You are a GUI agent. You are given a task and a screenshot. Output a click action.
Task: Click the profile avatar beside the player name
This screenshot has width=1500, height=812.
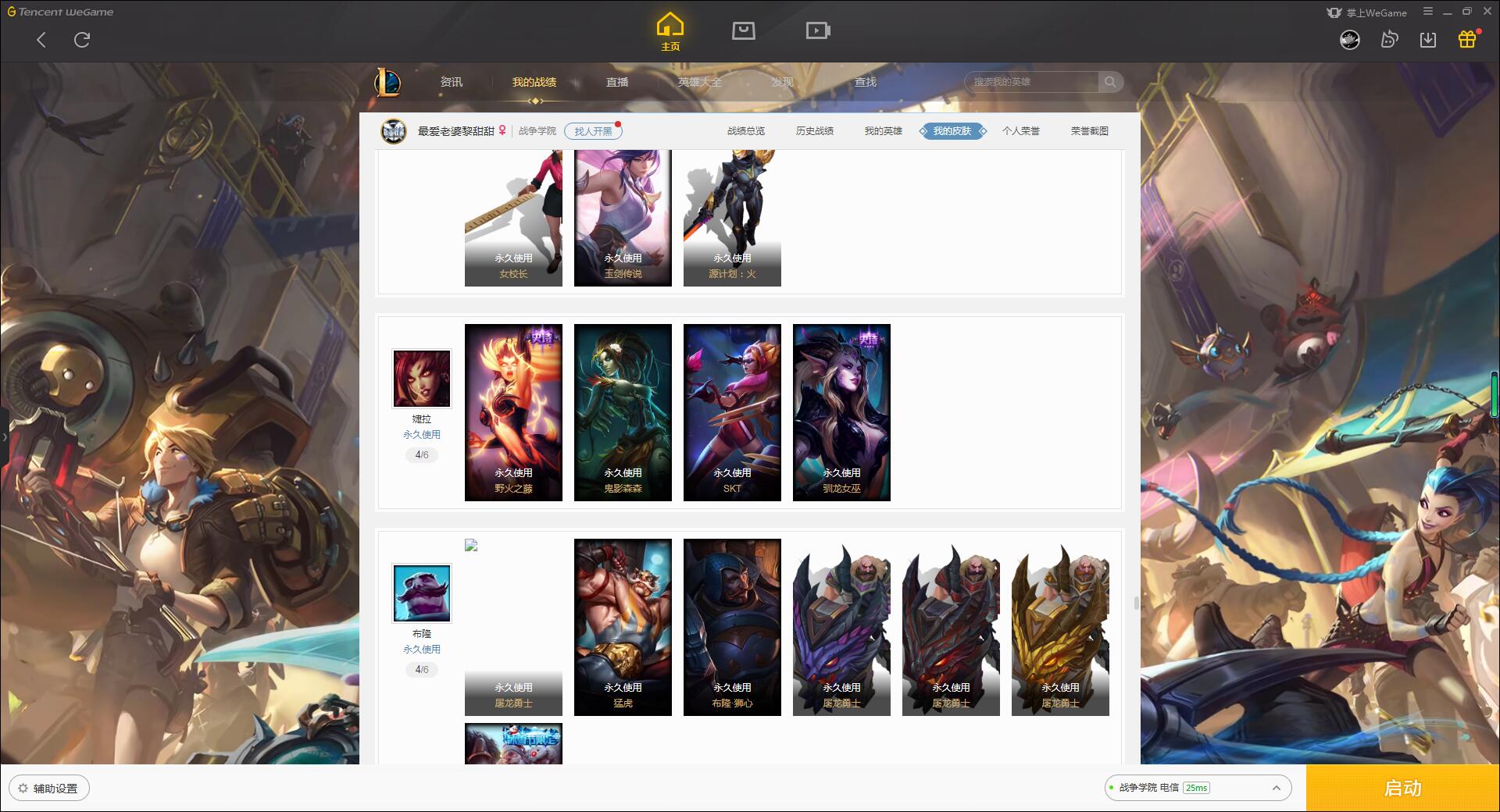(x=394, y=131)
